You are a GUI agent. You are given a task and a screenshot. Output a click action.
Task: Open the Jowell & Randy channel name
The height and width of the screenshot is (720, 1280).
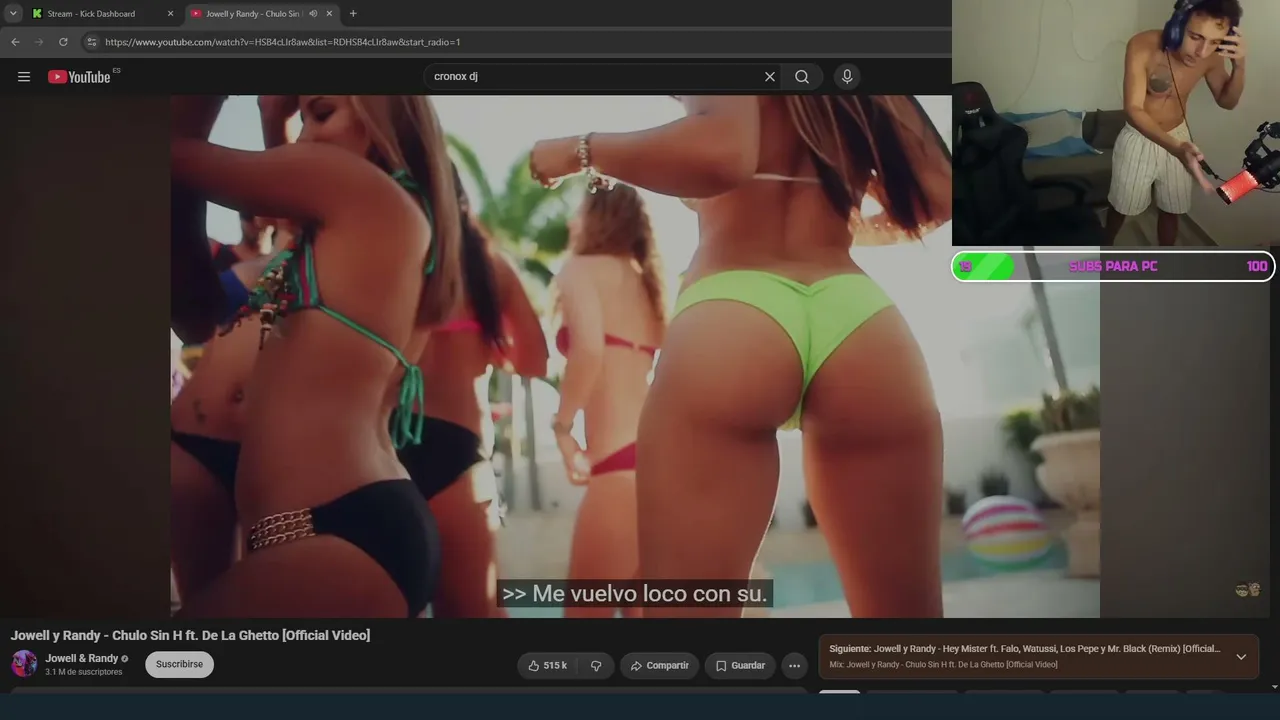coord(81,658)
